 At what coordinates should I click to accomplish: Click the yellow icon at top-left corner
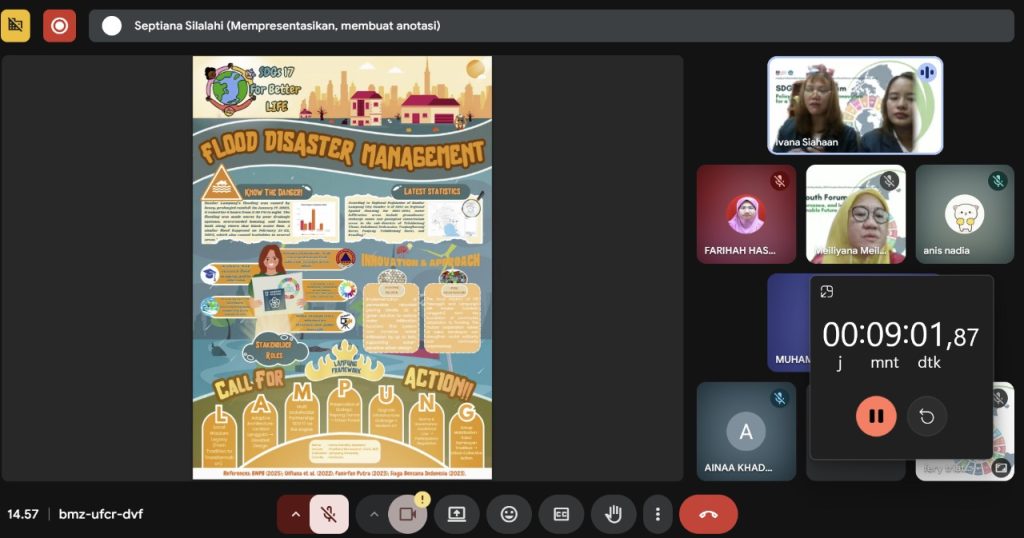(x=15, y=25)
